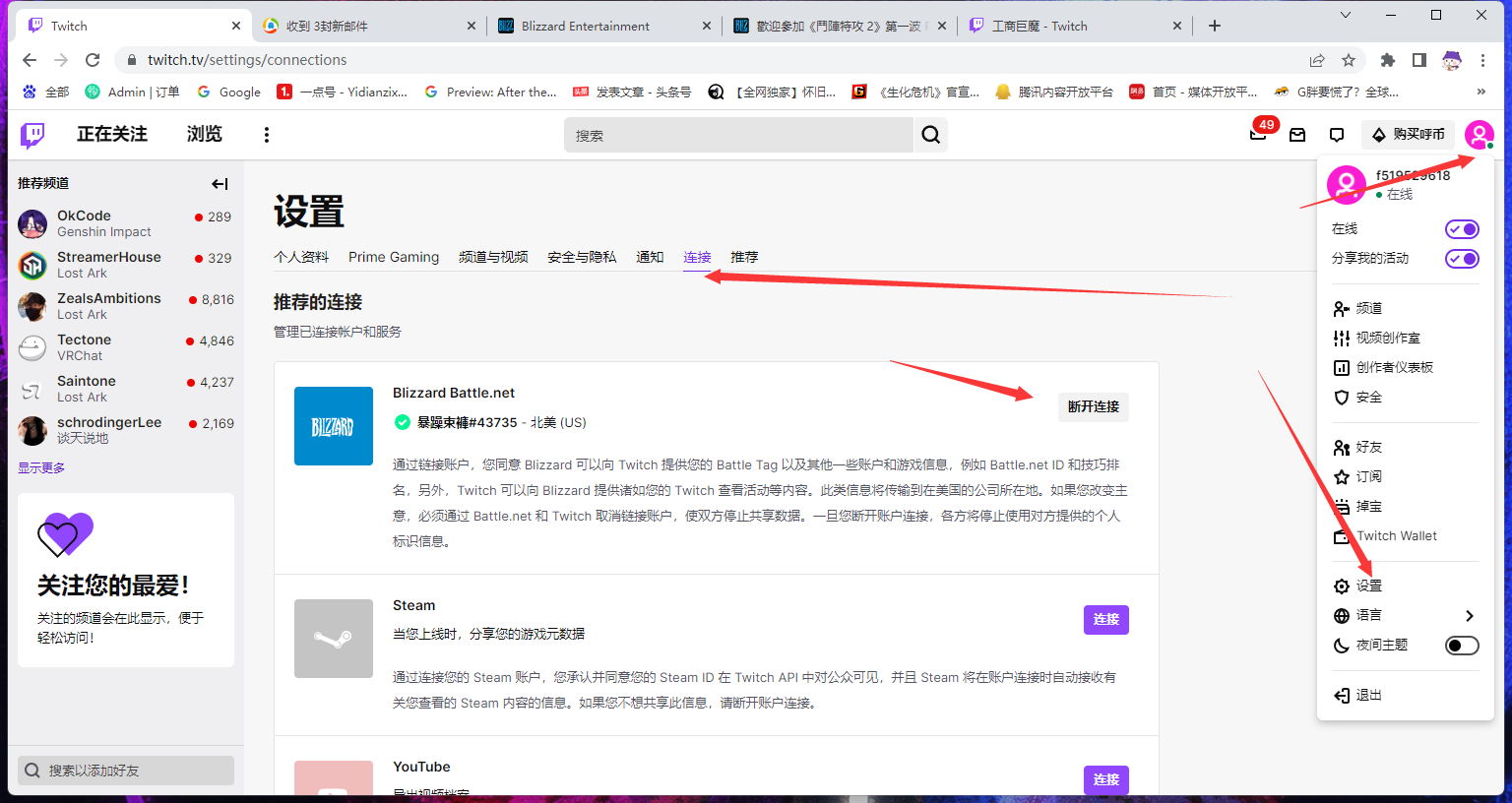
Task: Switch to the Prime Gaming tab
Action: pyautogui.click(x=394, y=257)
